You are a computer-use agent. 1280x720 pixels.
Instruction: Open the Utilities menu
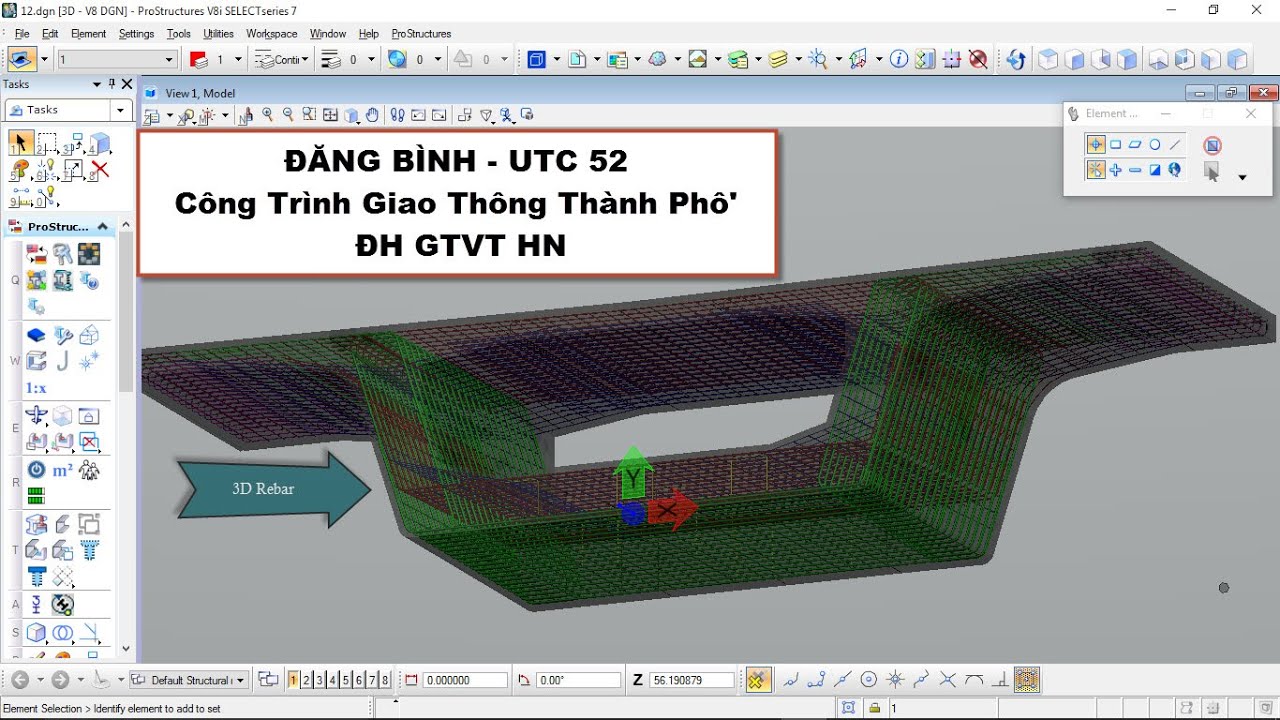coord(218,33)
